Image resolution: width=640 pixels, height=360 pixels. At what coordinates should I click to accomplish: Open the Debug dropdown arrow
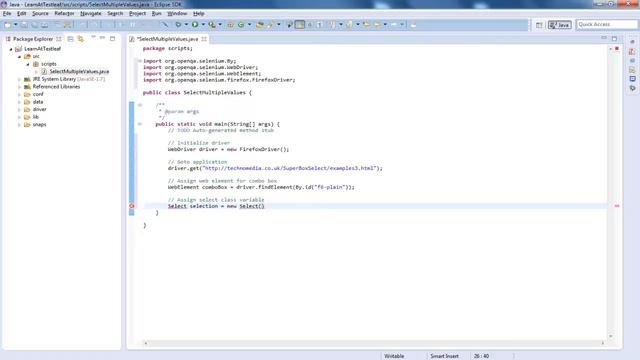pyautogui.click(x=186, y=24)
